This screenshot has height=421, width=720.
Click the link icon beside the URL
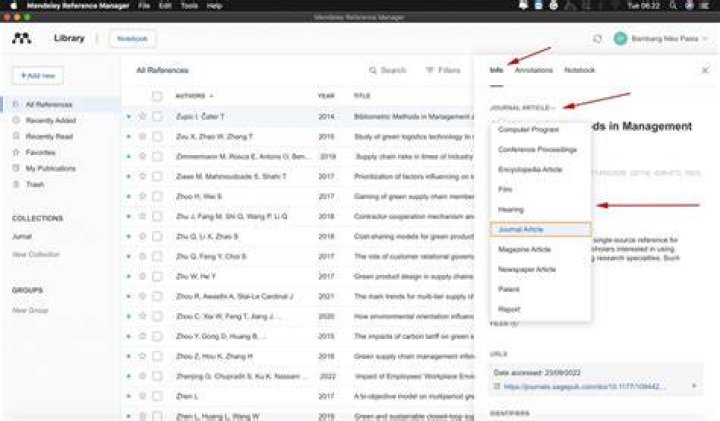tap(496, 387)
